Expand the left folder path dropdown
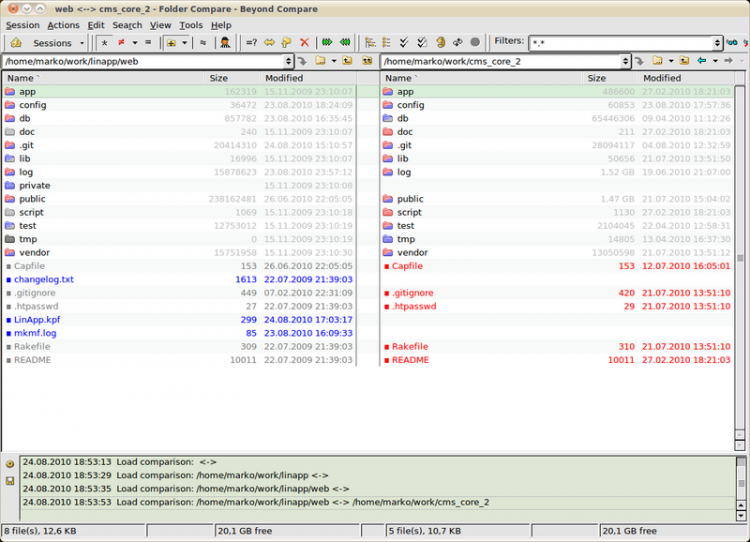750x542 pixels. tap(288, 61)
